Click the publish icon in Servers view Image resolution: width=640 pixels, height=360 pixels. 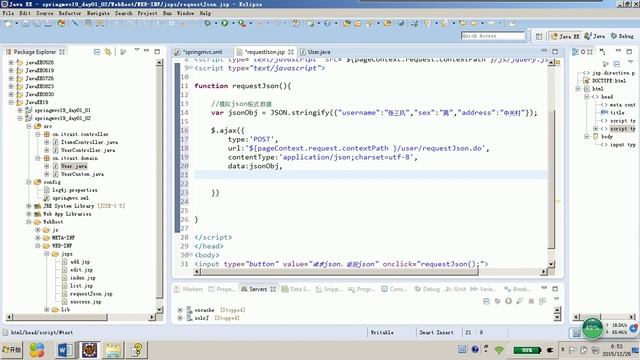pos(542,301)
